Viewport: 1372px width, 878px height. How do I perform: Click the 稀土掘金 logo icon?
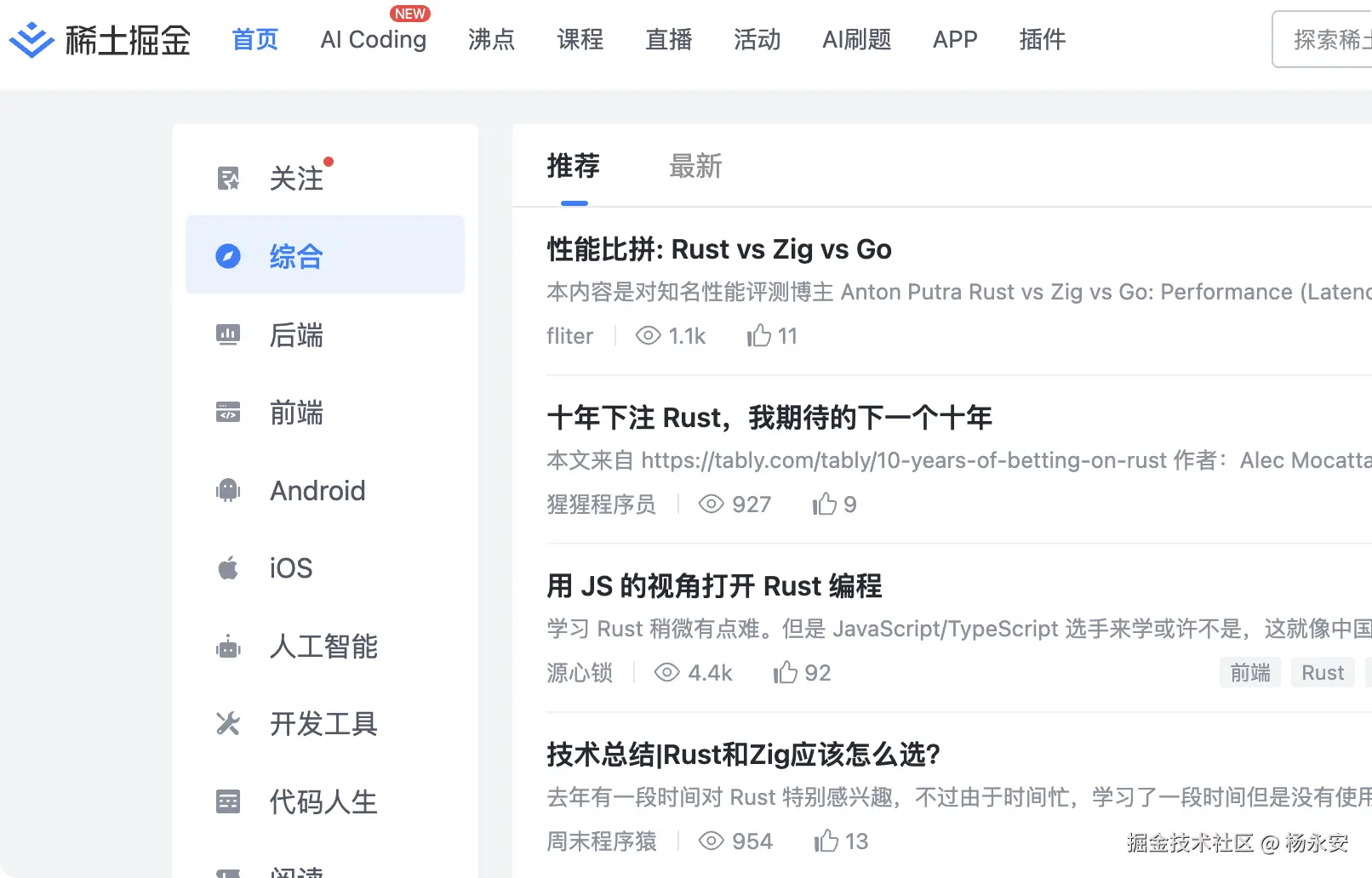[31, 39]
